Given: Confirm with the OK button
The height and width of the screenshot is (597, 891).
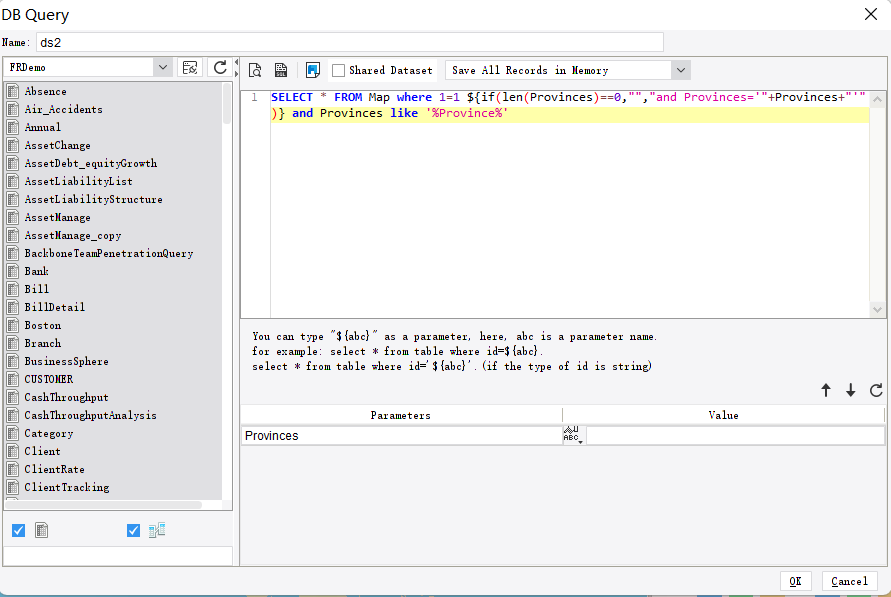Looking at the screenshot, I should (x=796, y=581).
